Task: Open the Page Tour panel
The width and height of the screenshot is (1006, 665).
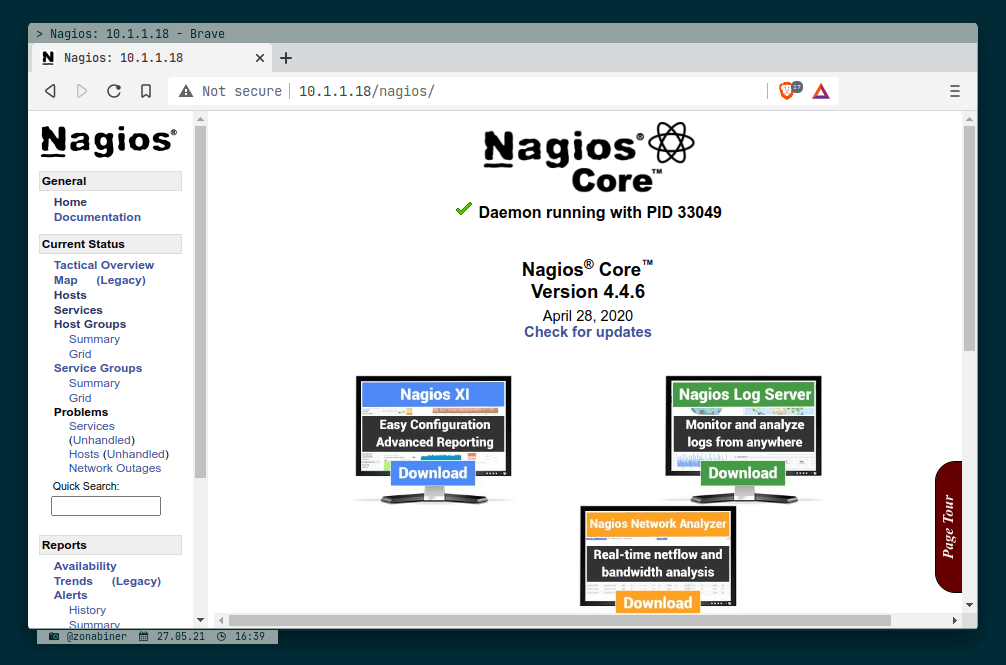Action: pyautogui.click(x=948, y=527)
